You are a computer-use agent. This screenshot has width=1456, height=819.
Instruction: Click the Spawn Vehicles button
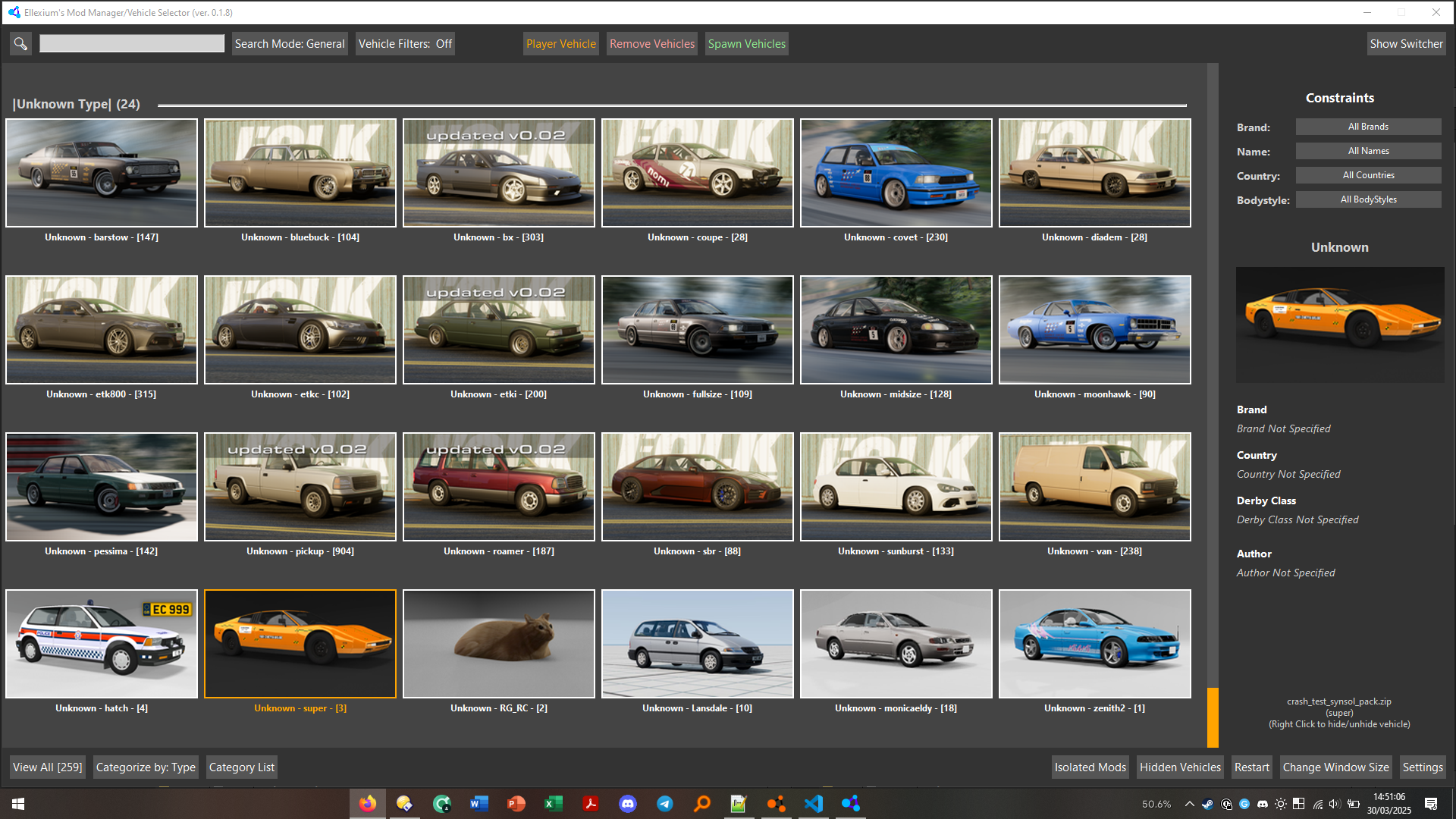point(746,44)
